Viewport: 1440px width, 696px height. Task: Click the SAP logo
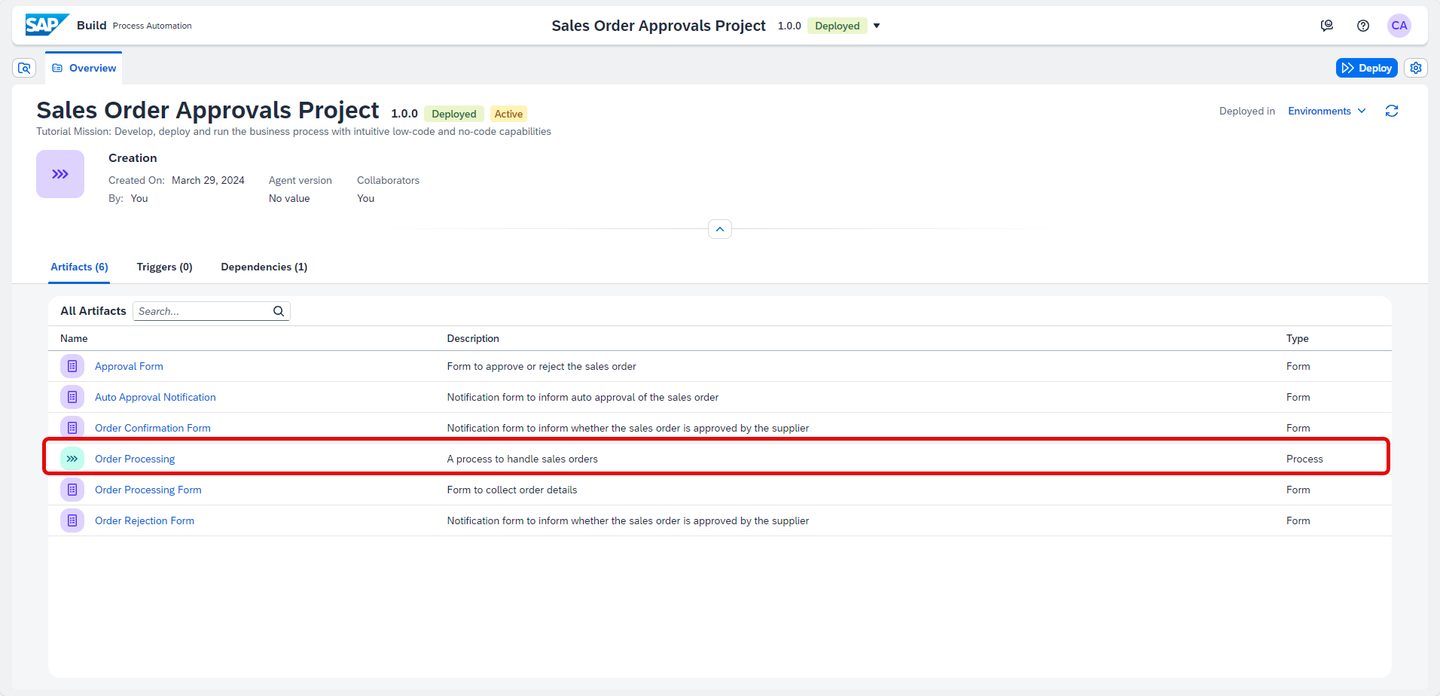(47, 25)
